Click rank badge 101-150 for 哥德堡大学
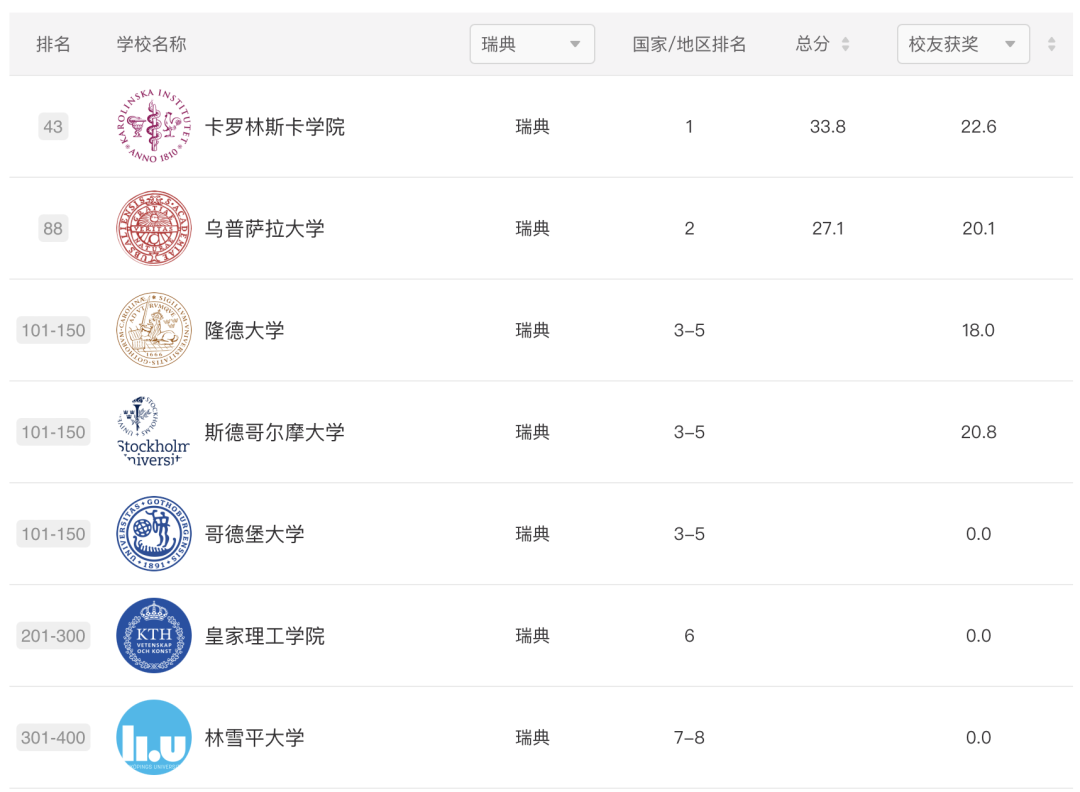 coord(53,534)
